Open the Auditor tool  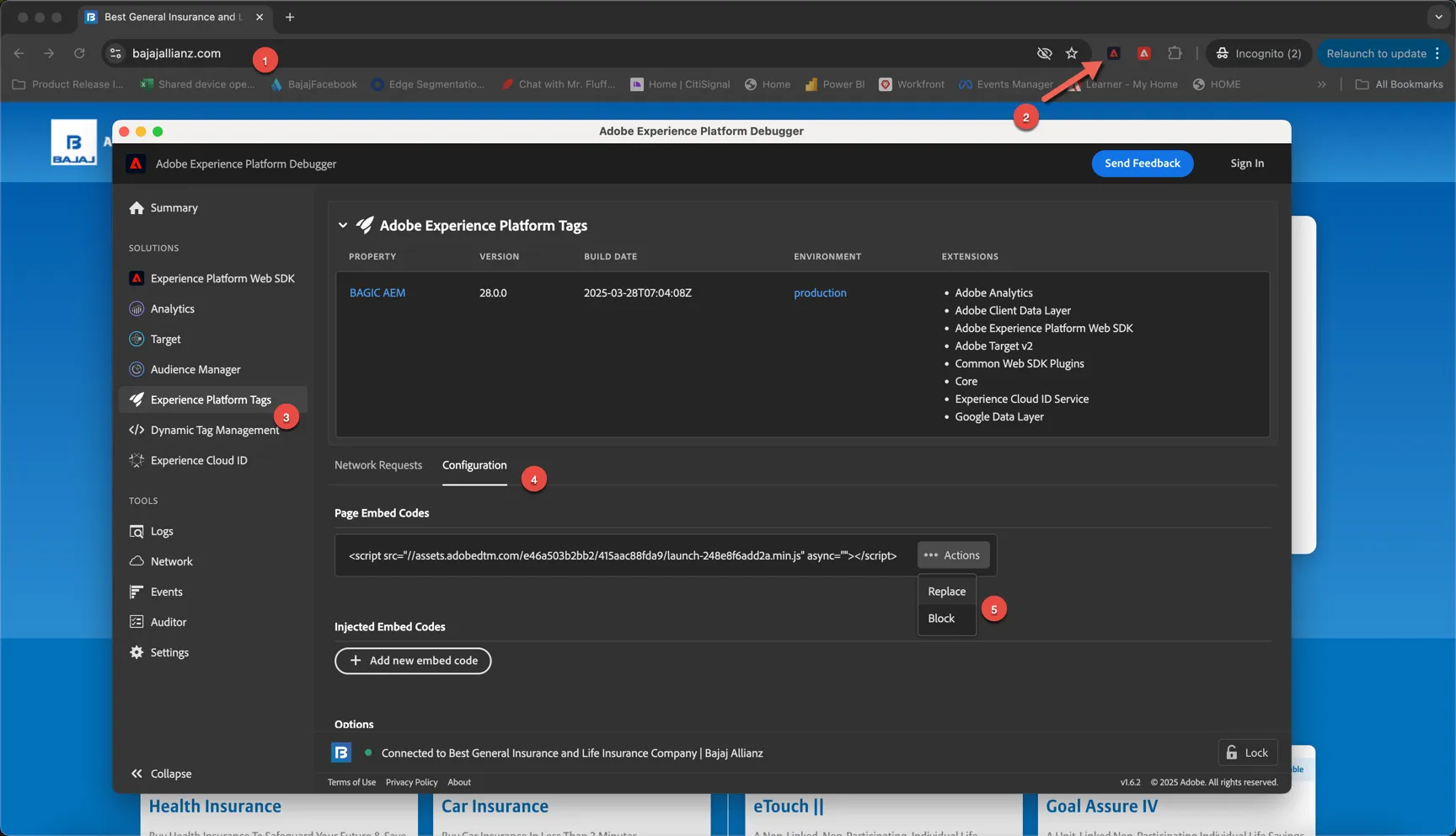[x=158, y=623]
